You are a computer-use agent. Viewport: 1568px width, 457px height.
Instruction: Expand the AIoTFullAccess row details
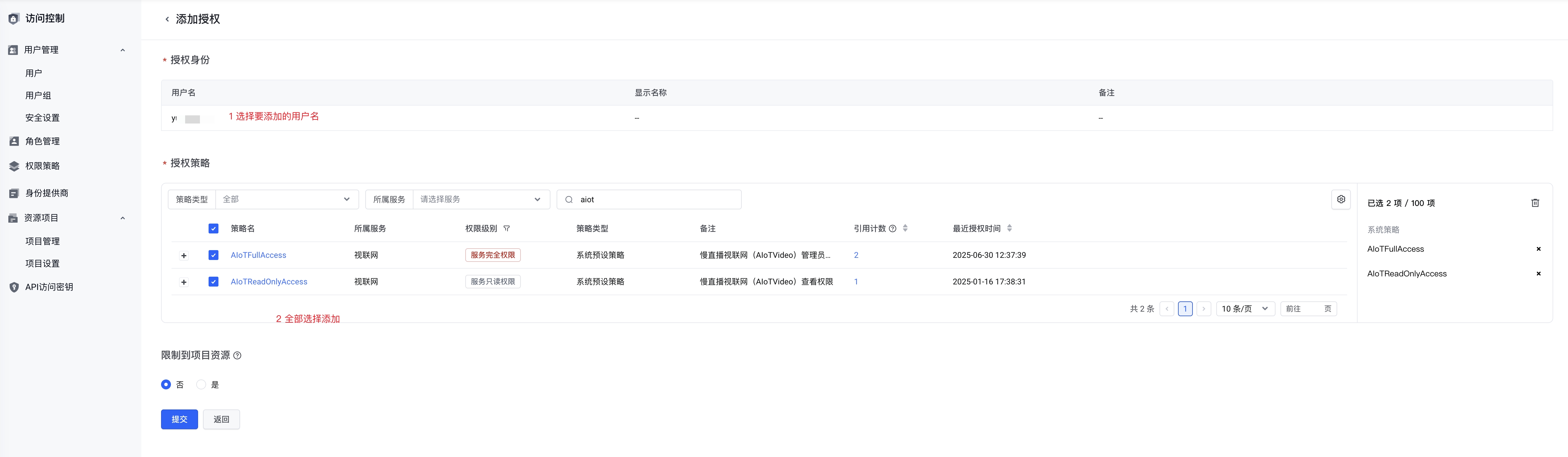pos(184,256)
